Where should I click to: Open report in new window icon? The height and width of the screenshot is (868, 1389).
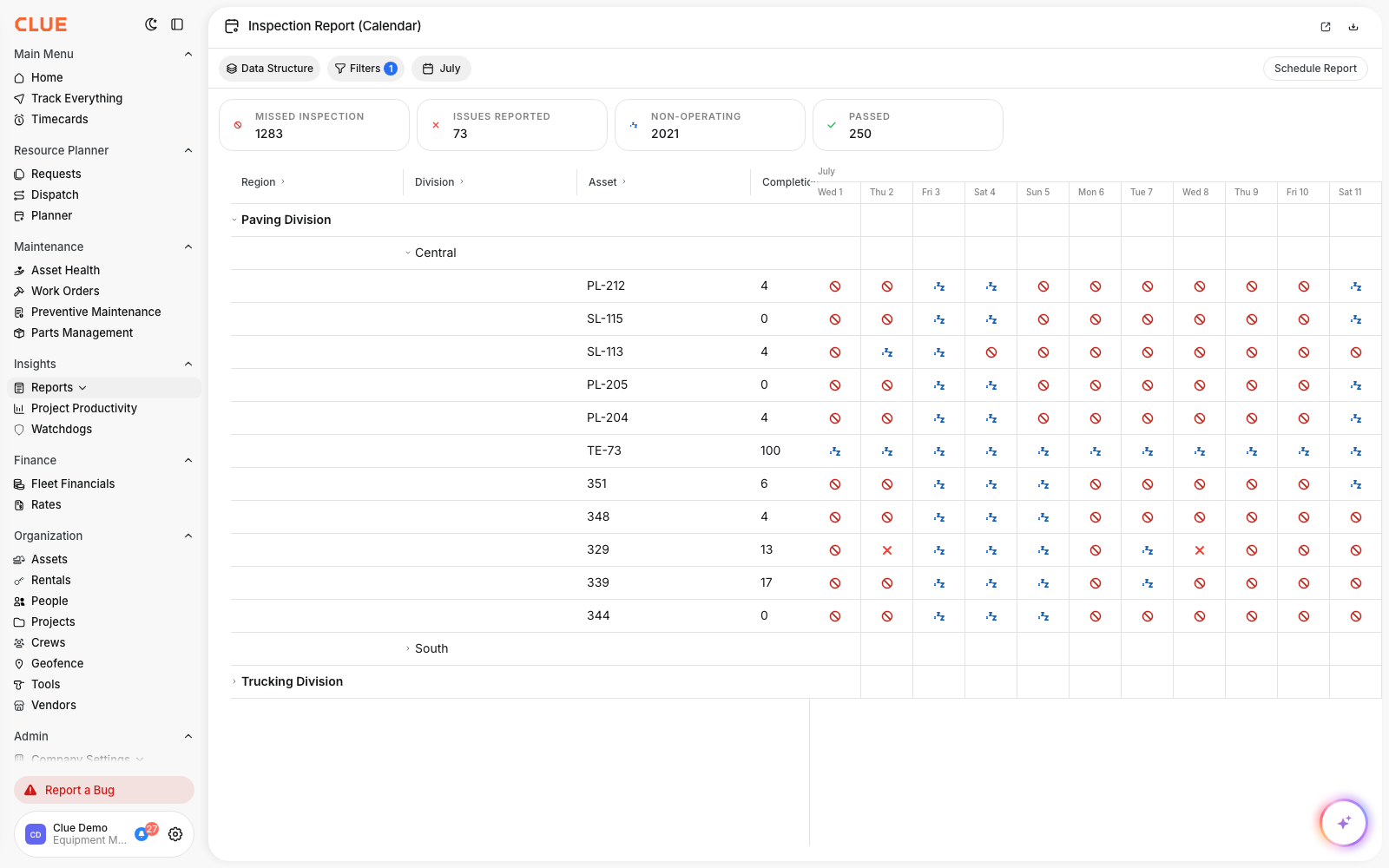click(x=1326, y=27)
